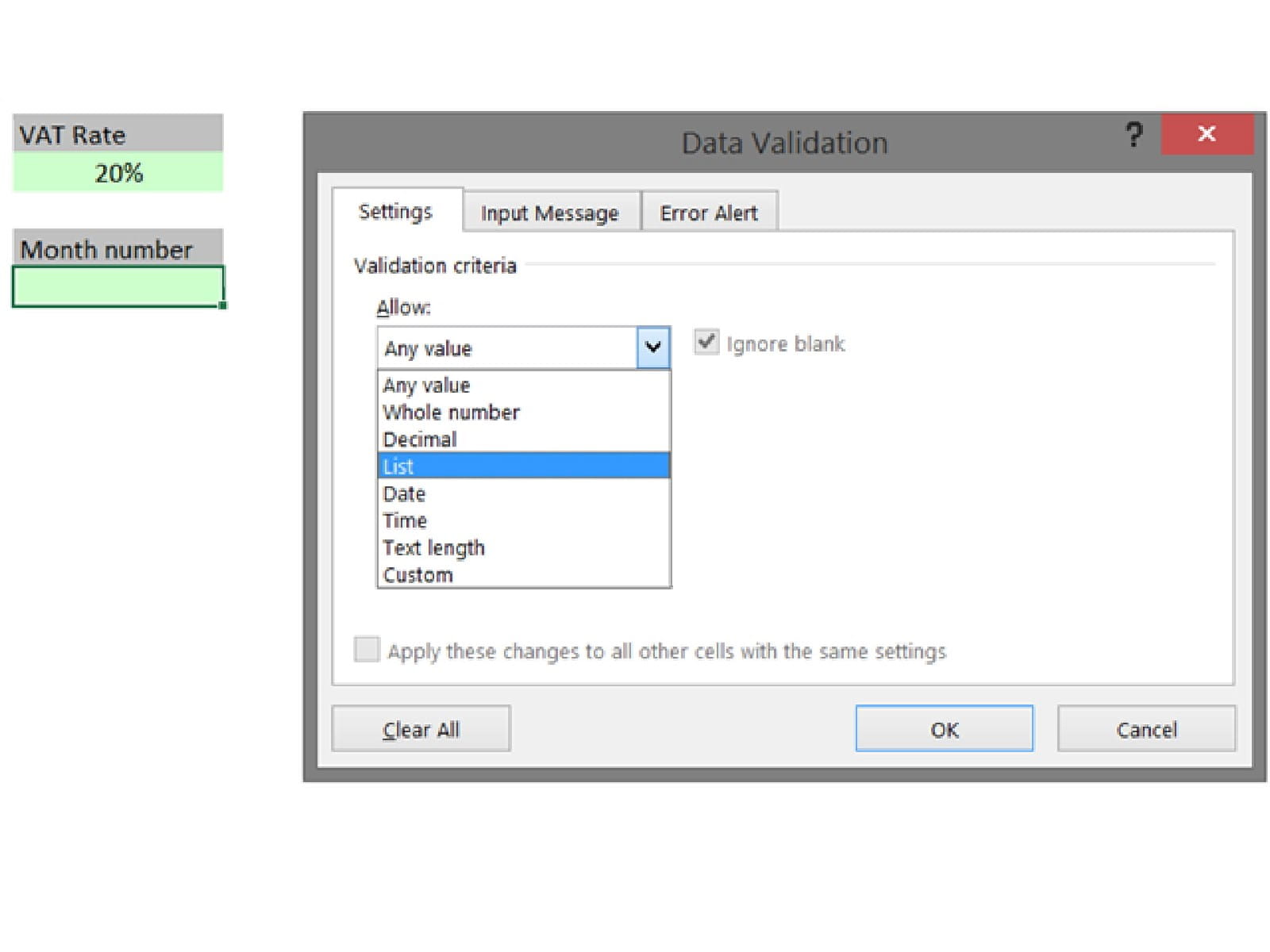Select the empty Month number cell
The width and height of the screenshot is (1270, 952).
[117, 286]
